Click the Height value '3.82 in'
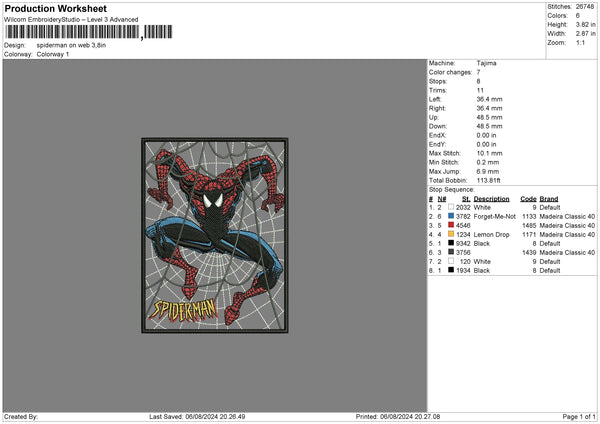Viewport: 600px width, 424px height. pos(585,24)
